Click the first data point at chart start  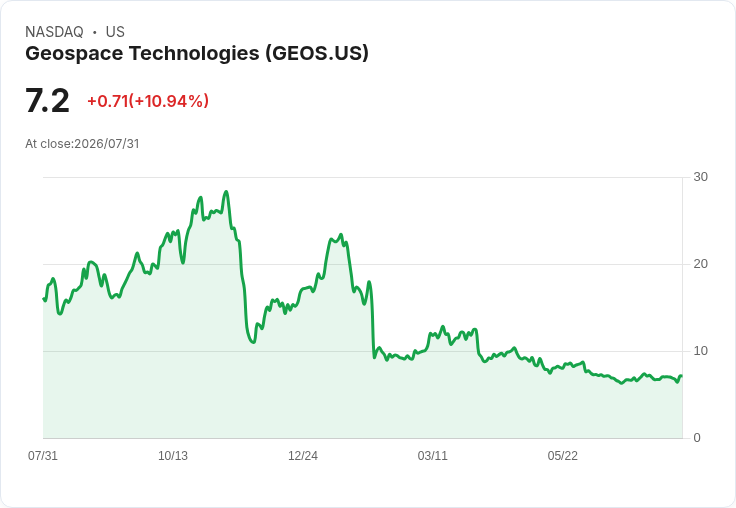44,299
